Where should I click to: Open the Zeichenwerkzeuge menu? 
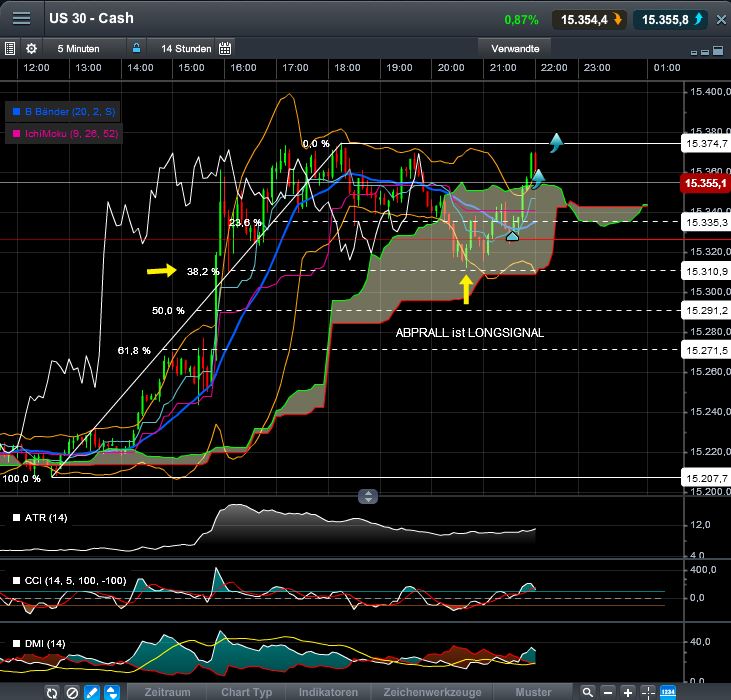point(432,693)
